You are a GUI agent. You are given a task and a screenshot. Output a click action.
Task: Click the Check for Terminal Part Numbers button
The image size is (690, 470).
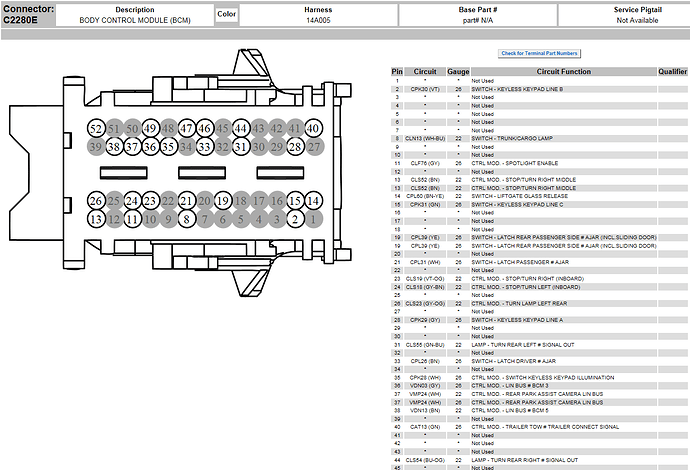click(x=539, y=53)
